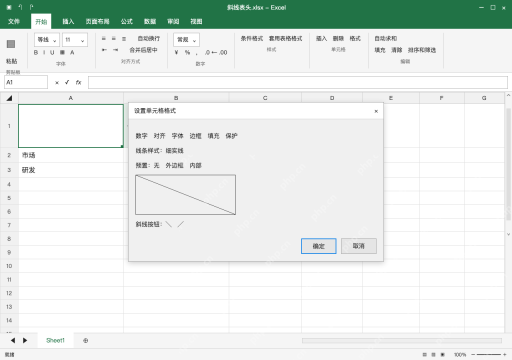Click the select-all triangle at grid corner
This screenshot has height=360, width=512.
[x=9, y=98]
